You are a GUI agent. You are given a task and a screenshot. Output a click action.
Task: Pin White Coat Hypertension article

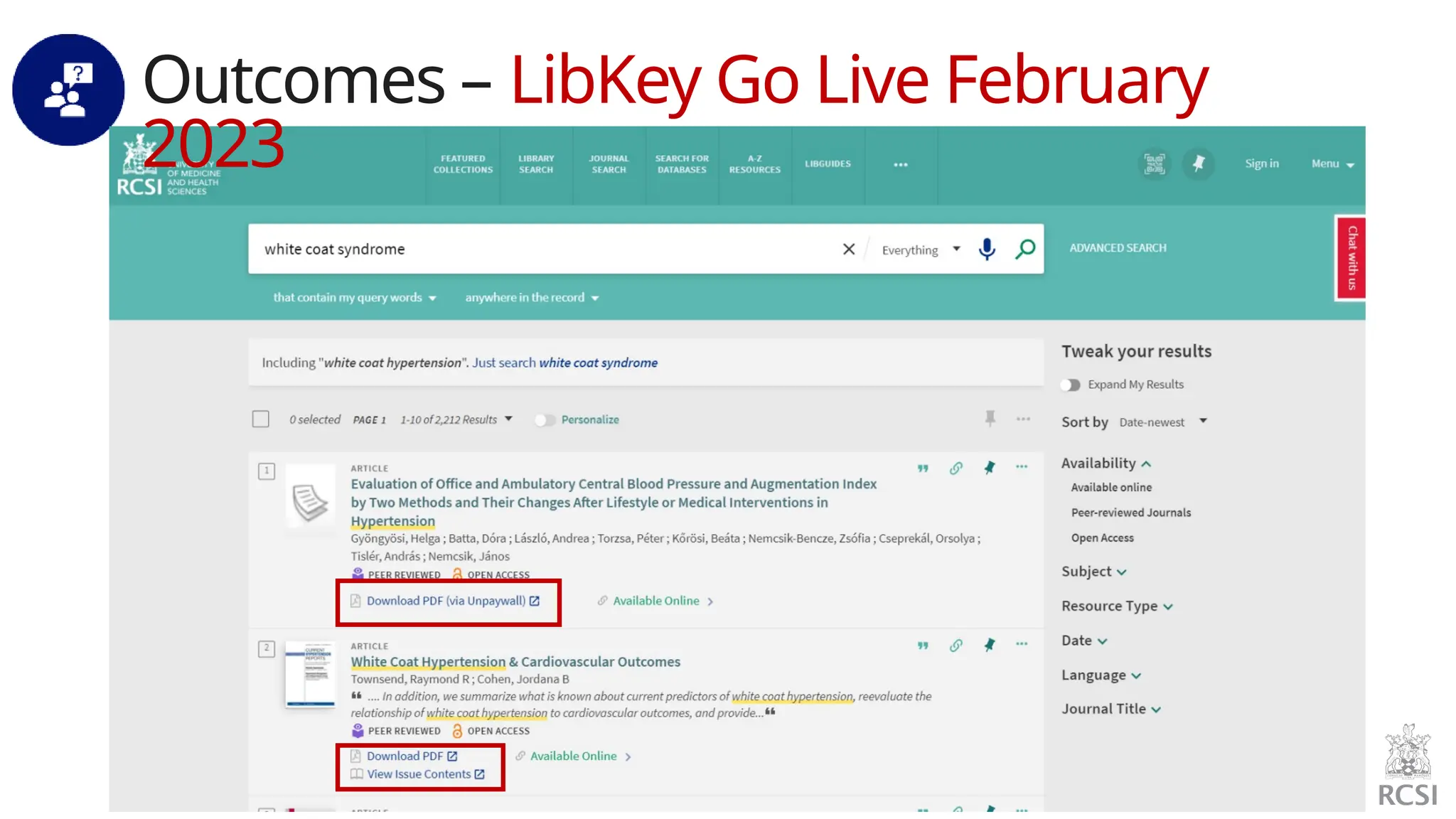pyautogui.click(x=989, y=646)
